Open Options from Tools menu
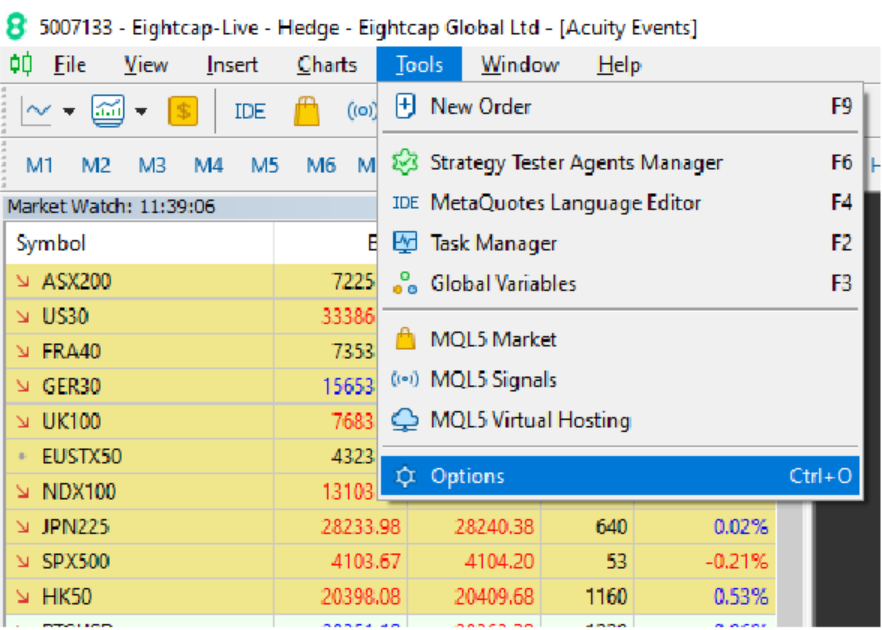Screen dimensions: 882x630 coord(620,476)
